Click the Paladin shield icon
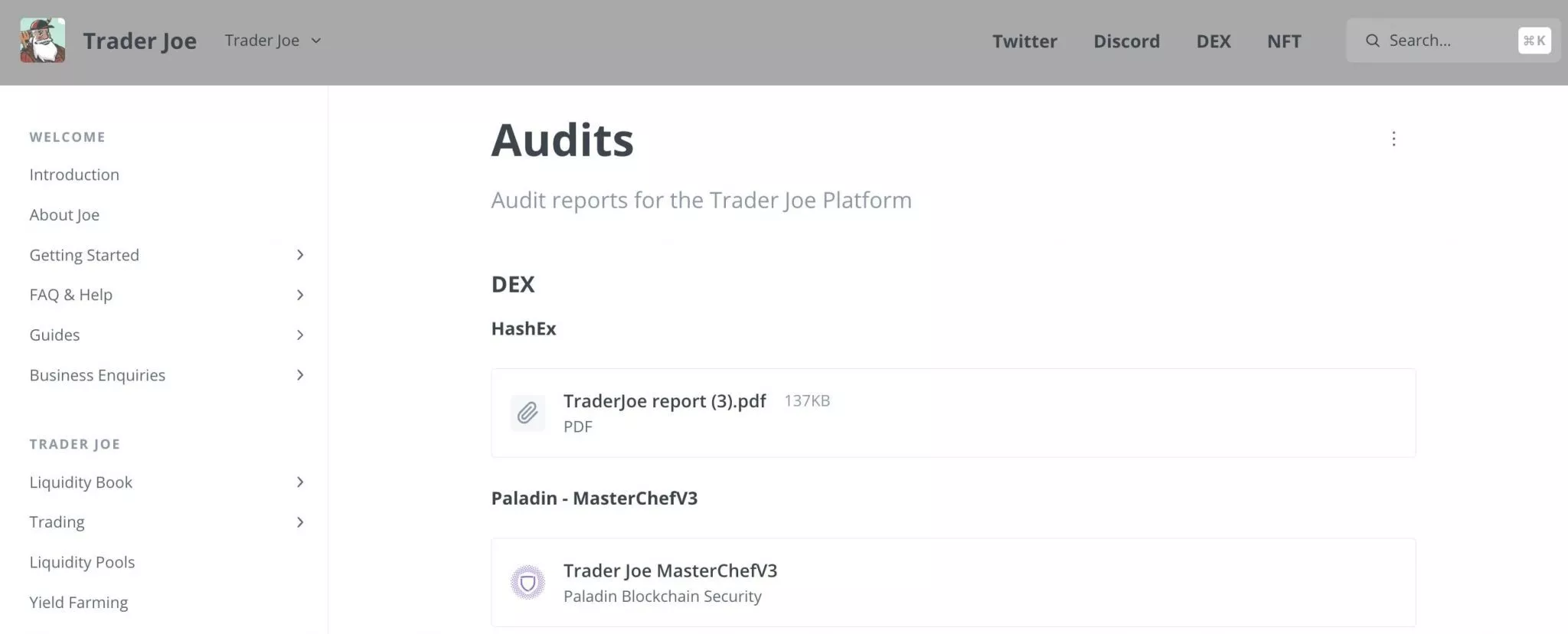1568x634 pixels. coord(528,583)
